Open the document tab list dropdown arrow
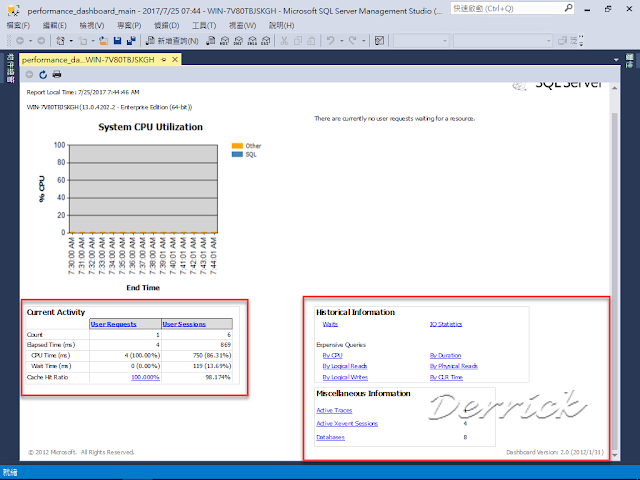The height and width of the screenshot is (480, 640). pyautogui.click(x=616, y=60)
